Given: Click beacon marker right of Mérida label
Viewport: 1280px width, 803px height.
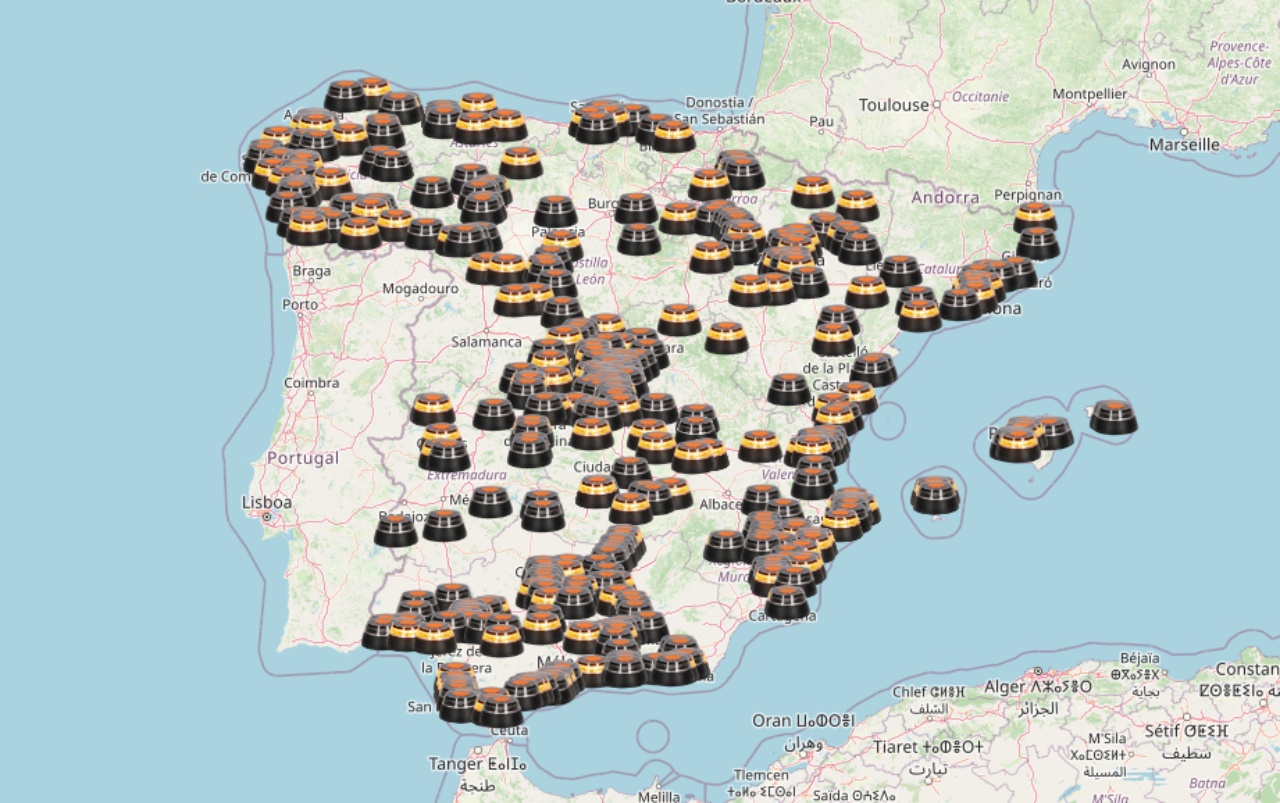Looking at the screenshot, I should [490, 502].
